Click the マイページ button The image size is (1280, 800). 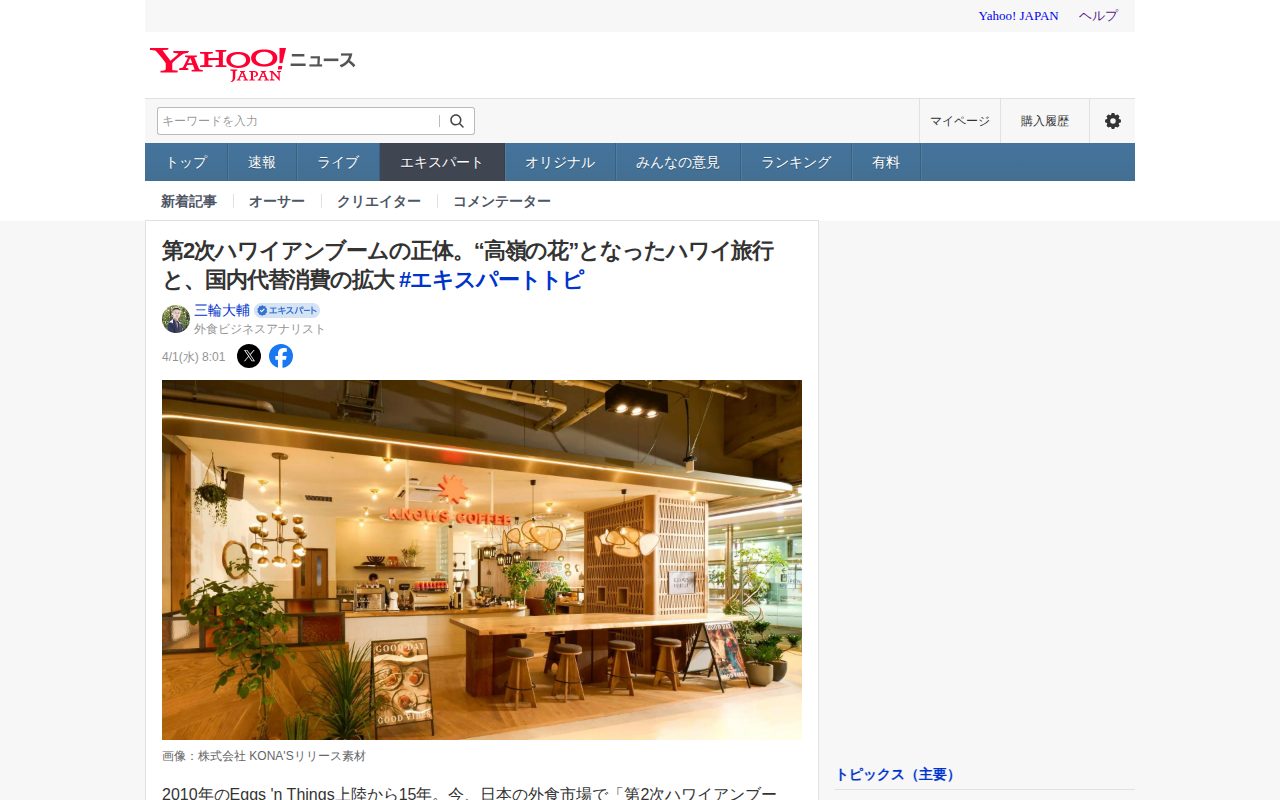tap(960, 121)
